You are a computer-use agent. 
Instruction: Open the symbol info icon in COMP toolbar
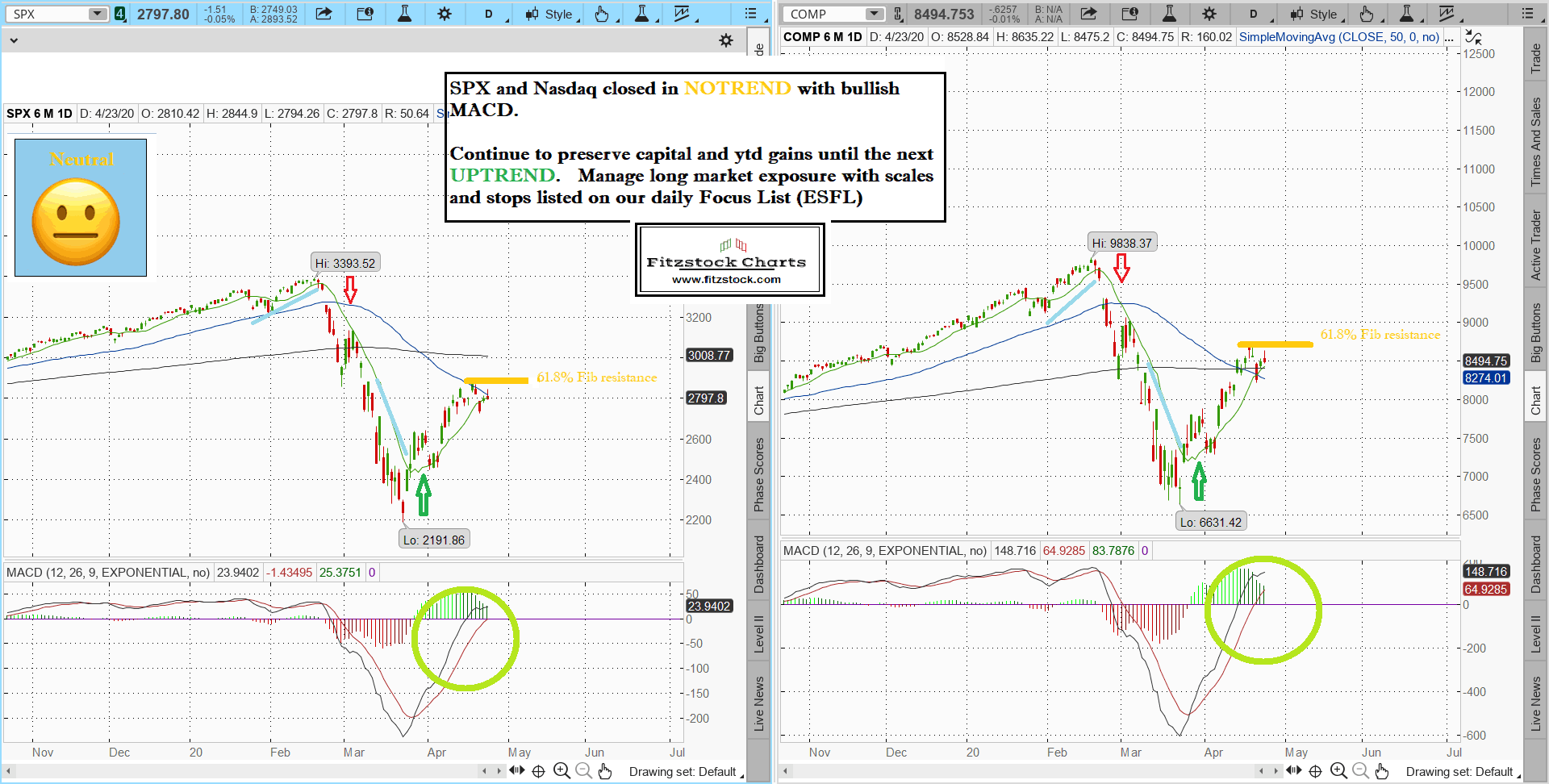pos(1129,14)
